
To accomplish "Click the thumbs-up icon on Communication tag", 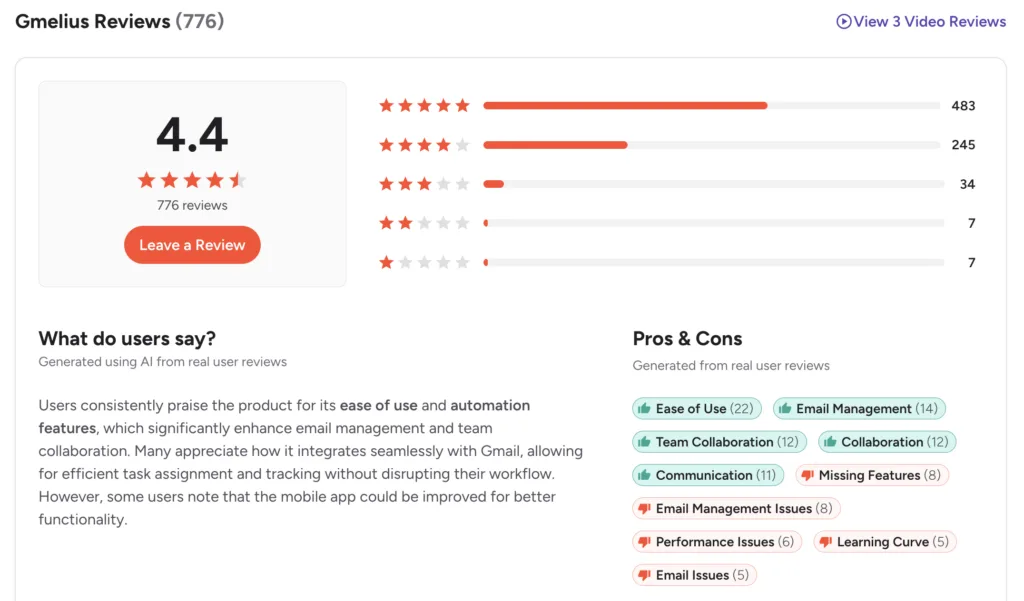I will point(644,476).
